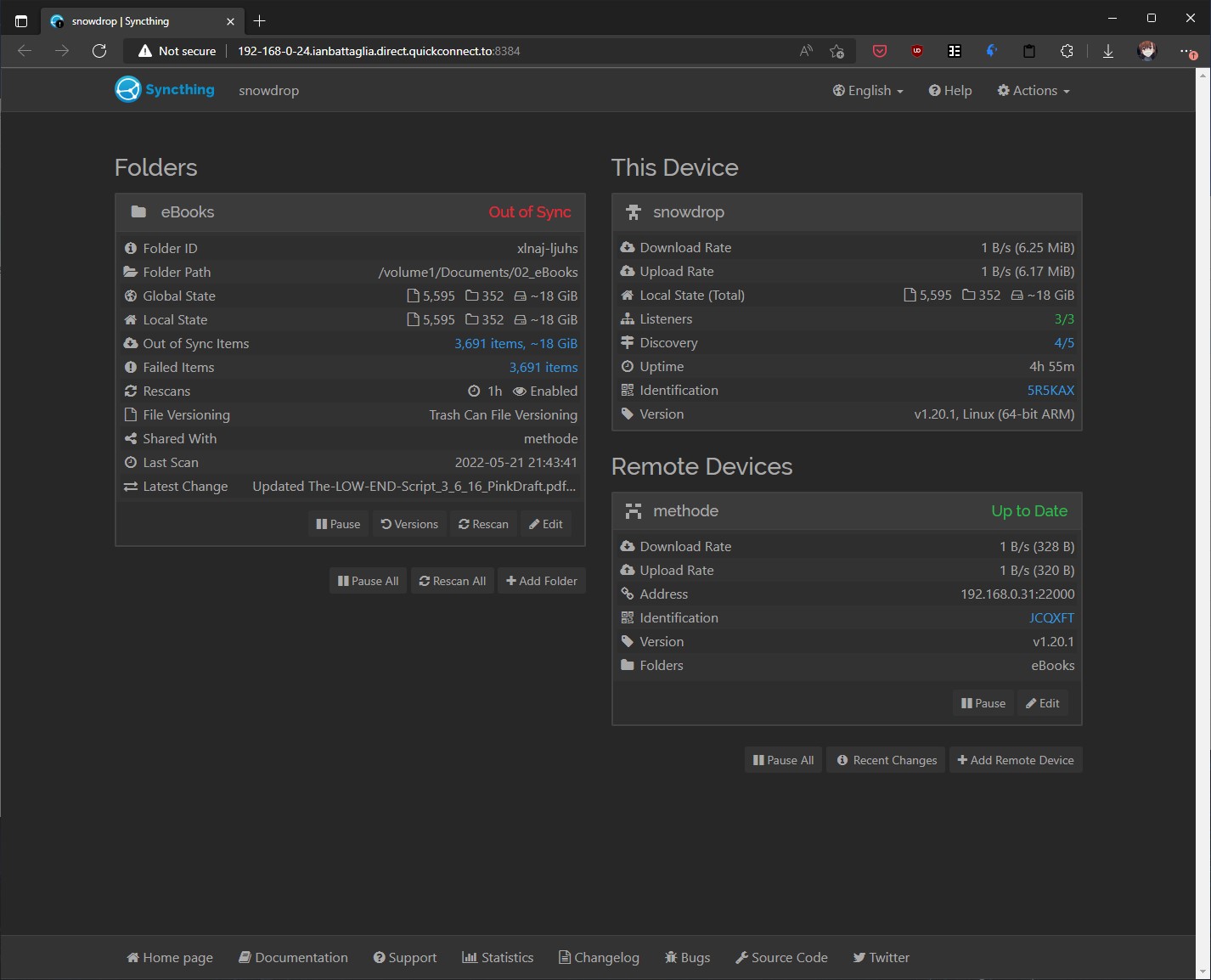Open the tab actions menu icon

(21, 21)
